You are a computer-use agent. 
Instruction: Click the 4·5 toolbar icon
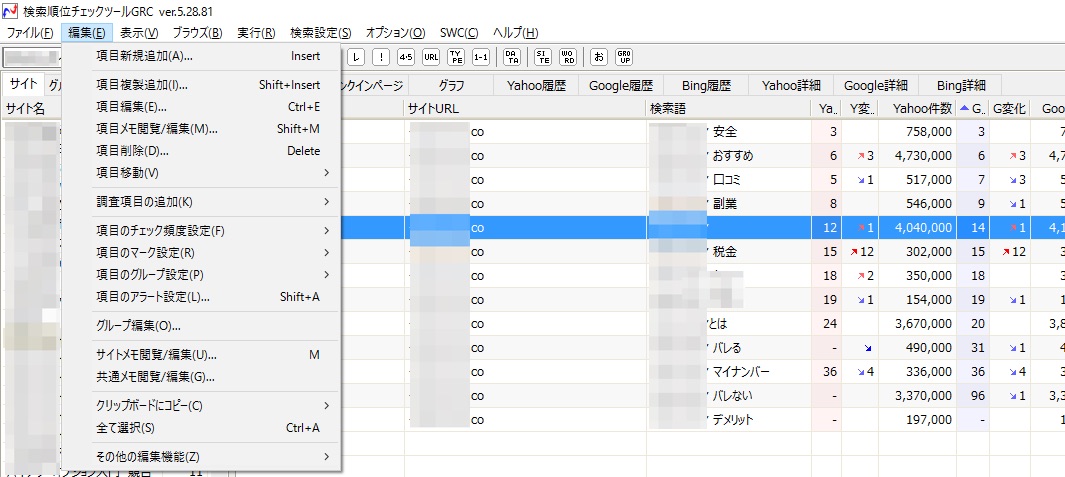[406, 57]
